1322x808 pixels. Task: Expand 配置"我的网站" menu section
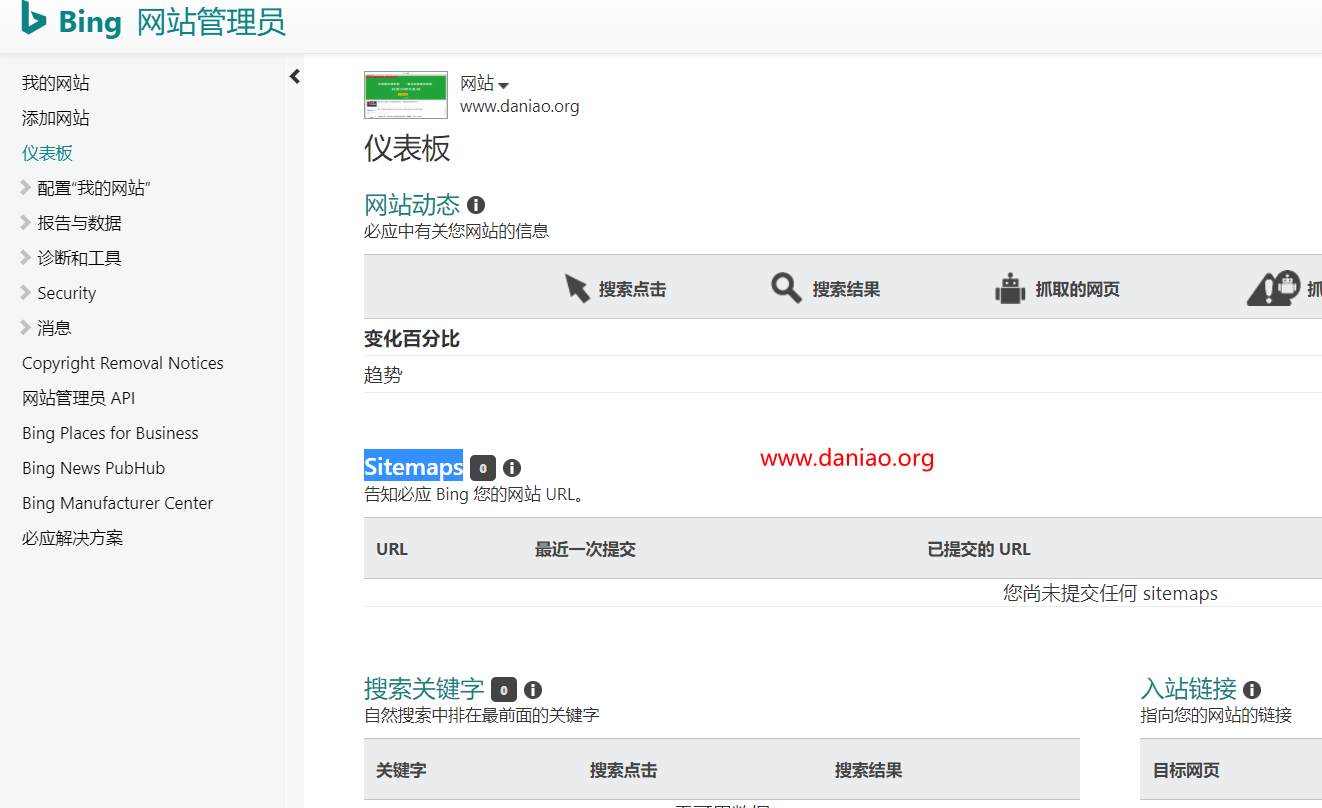86,188
